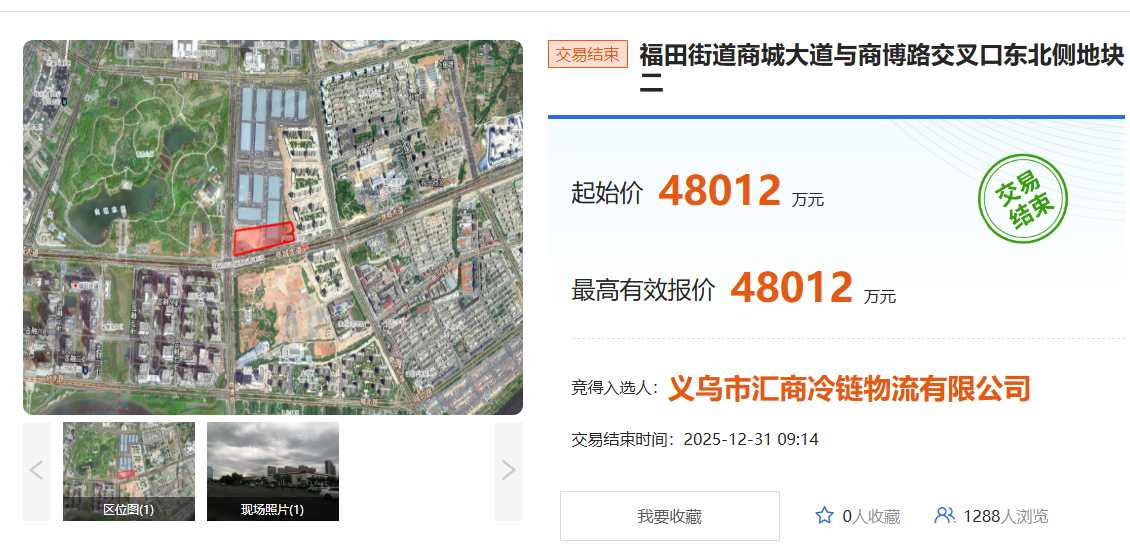Click the 最高有效报价 48012 amount
The width and height of the screenshot is (1130, 560).
[x=791, y=288]
